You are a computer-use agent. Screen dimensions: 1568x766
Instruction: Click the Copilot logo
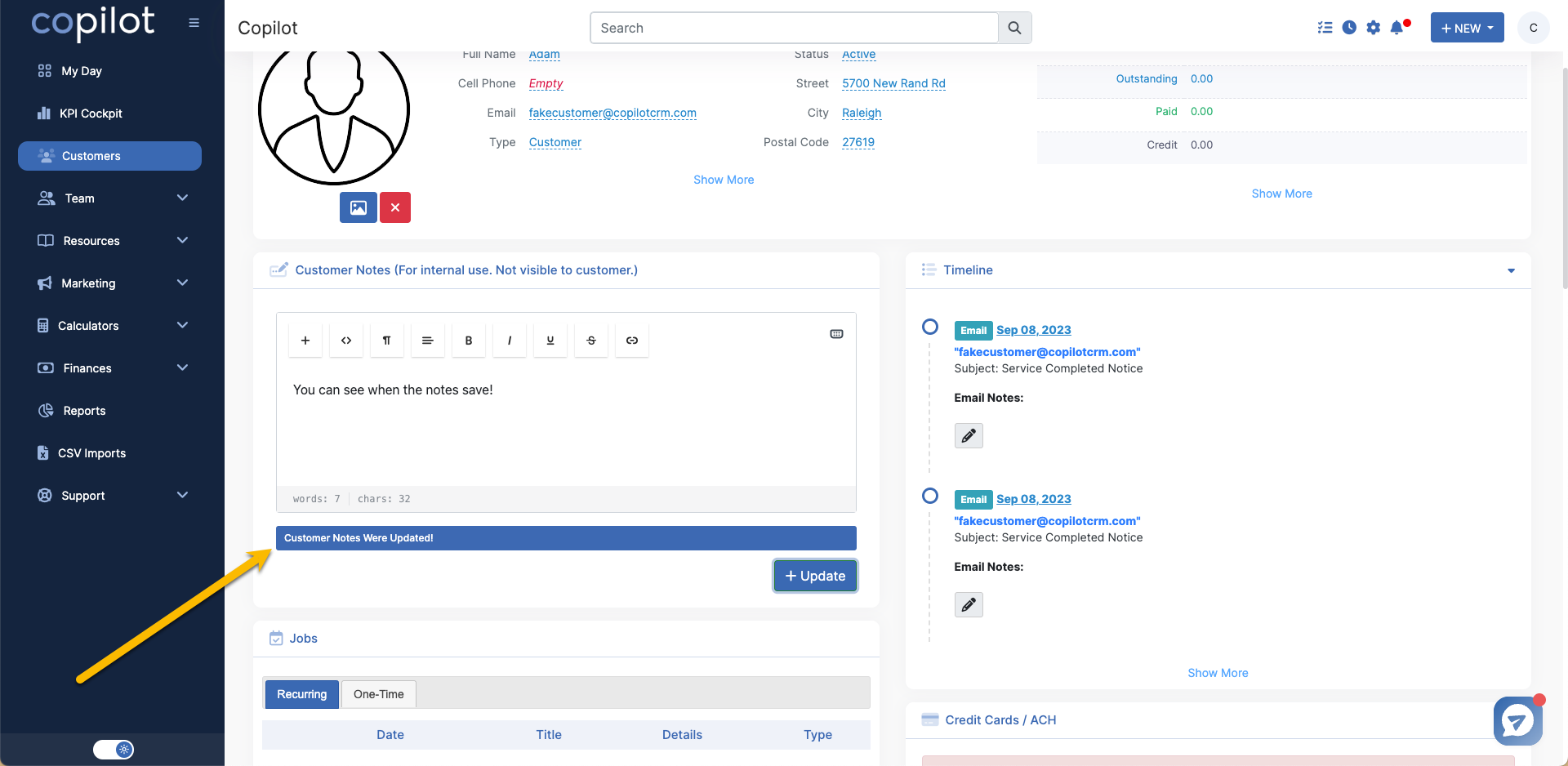point(92,23)
